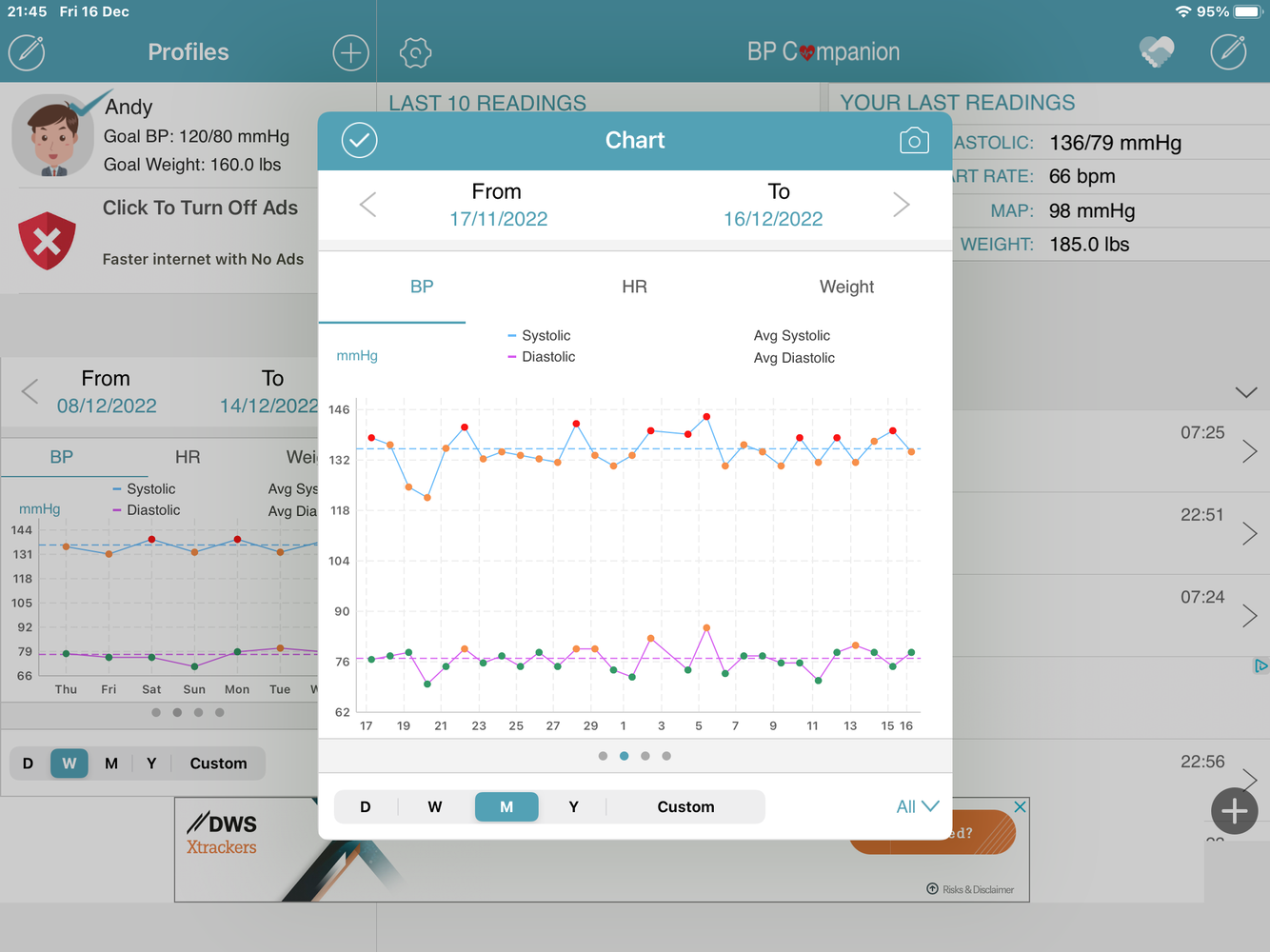
Task: Add a new profile with plus icon
Action: coord(350,52)
